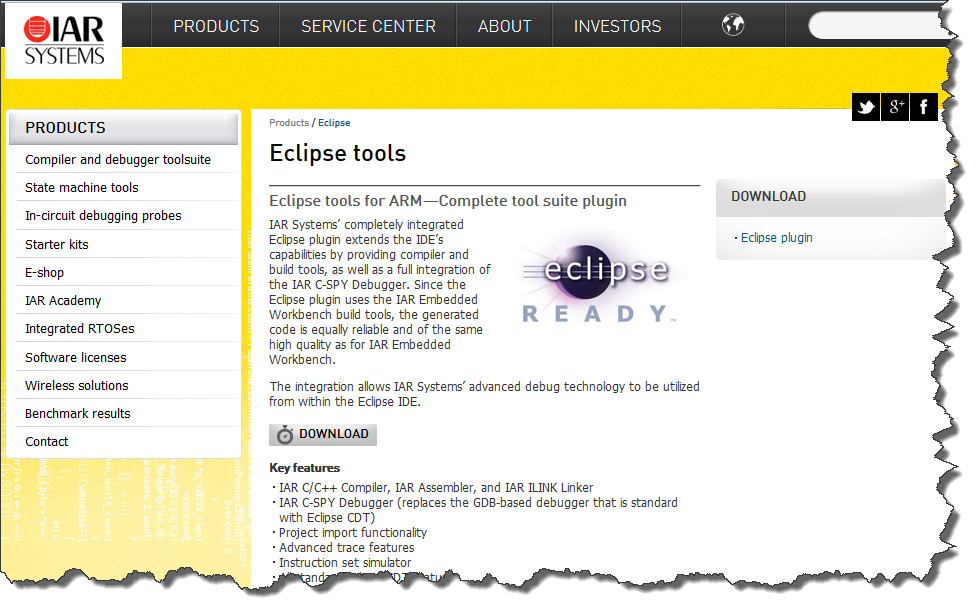Image resolution: width=979 pixels, height=612 pixels.
Task: Open Compiler and debugger toolsuite
Action: [x=118, y=160]
